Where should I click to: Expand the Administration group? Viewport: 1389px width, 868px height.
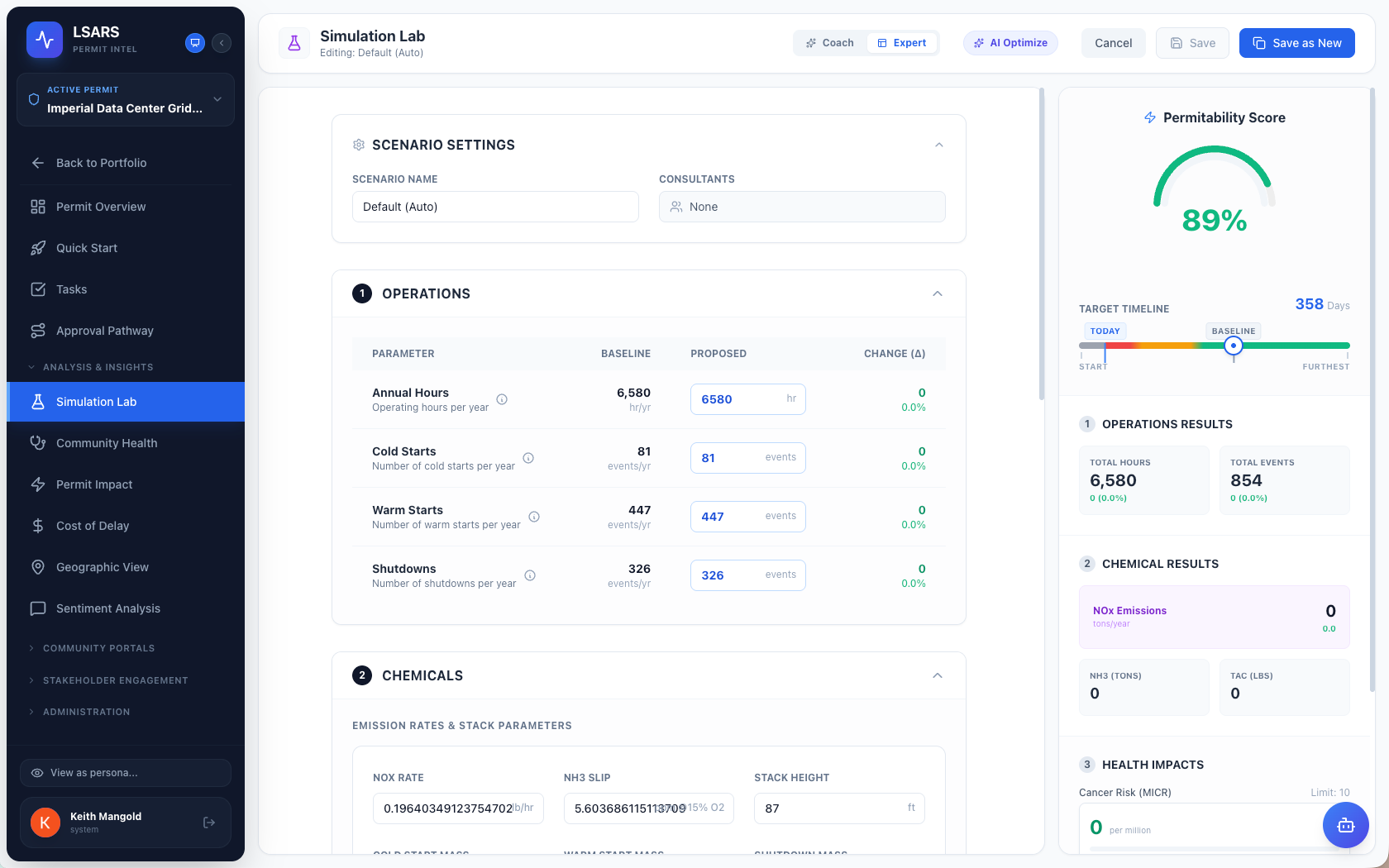pyautogui.click(x=126, y=712)
